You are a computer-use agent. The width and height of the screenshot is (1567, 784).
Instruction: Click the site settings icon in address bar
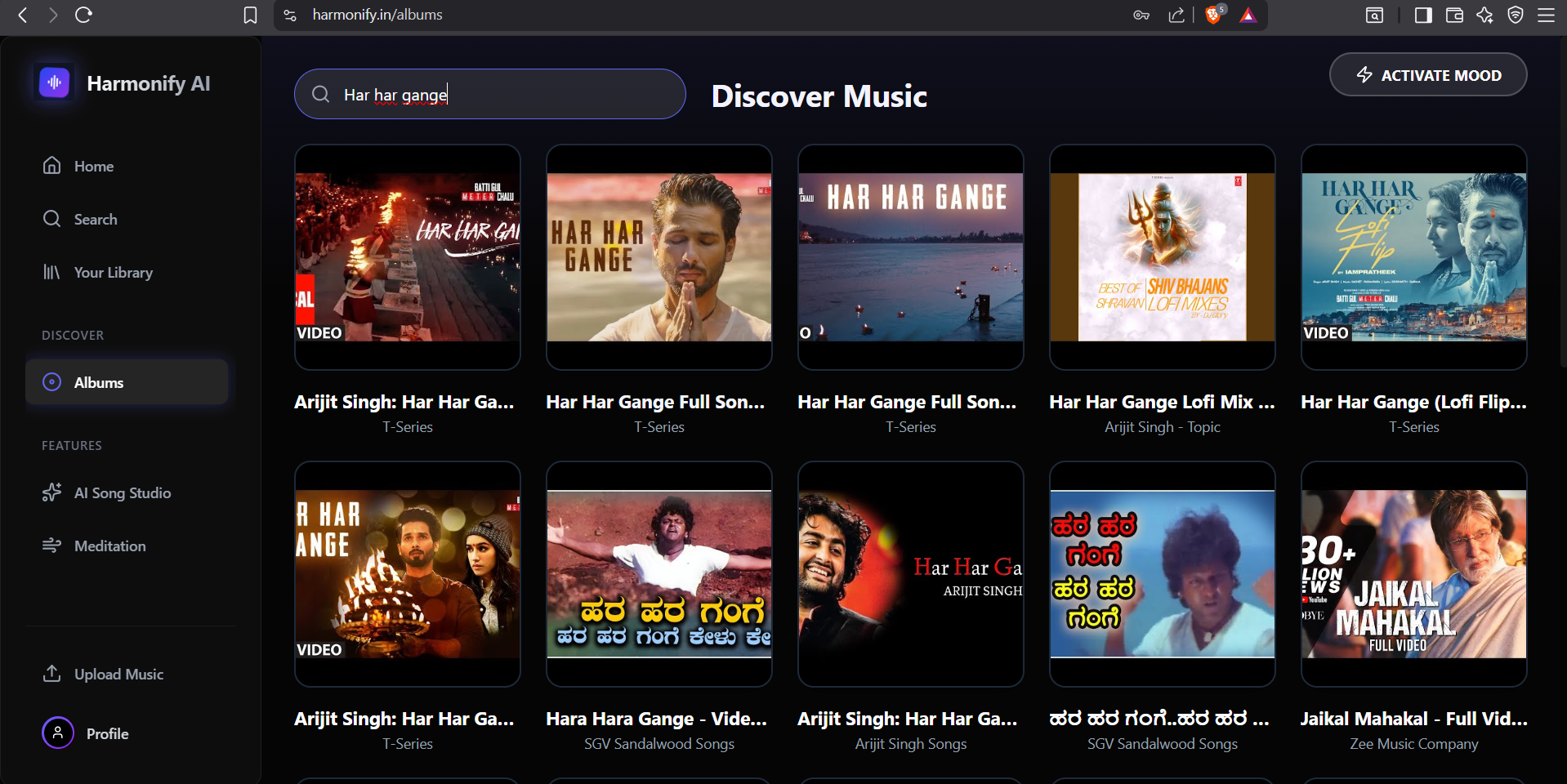pyautogui.click(x=290, y=15)
